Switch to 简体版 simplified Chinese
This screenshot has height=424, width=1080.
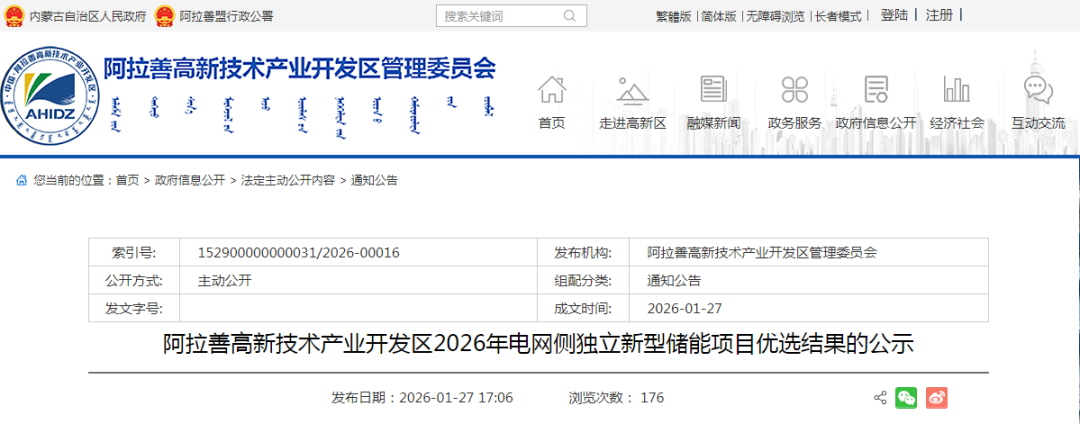718,16
